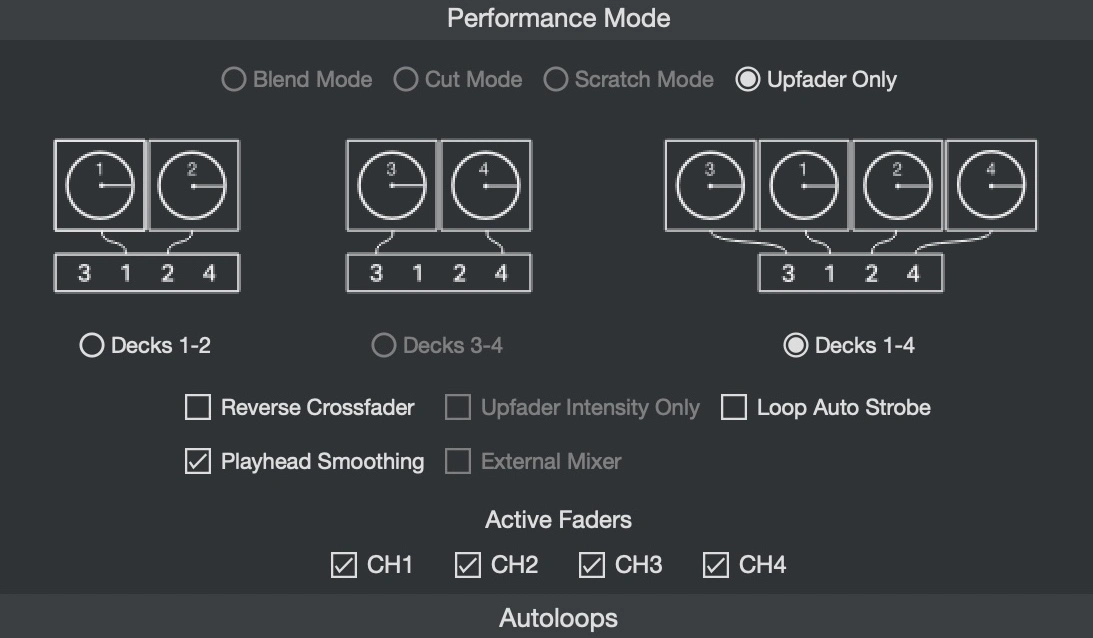Select the Decks 1-4 radio button
The height and width of the screenshot is (638, 1093).
[x=796, y=346]
